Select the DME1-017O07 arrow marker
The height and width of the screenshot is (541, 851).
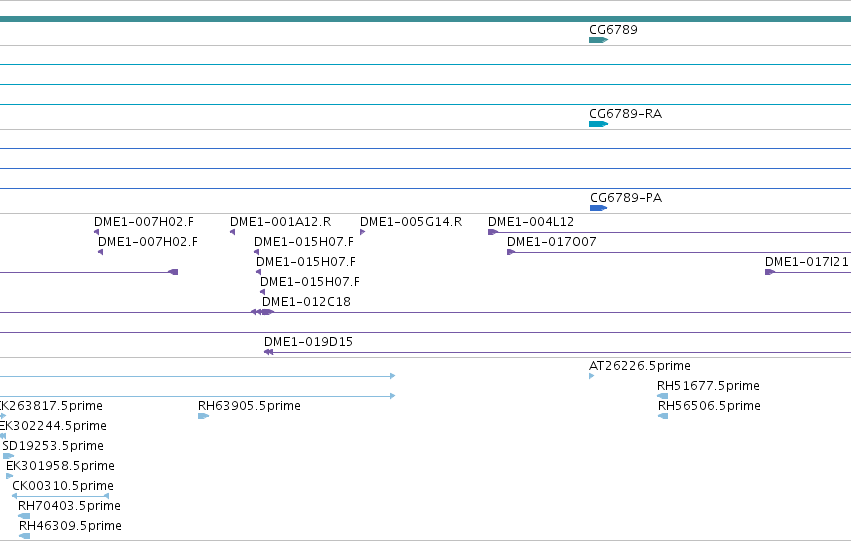pyautogui.click(x=511, y=252)
